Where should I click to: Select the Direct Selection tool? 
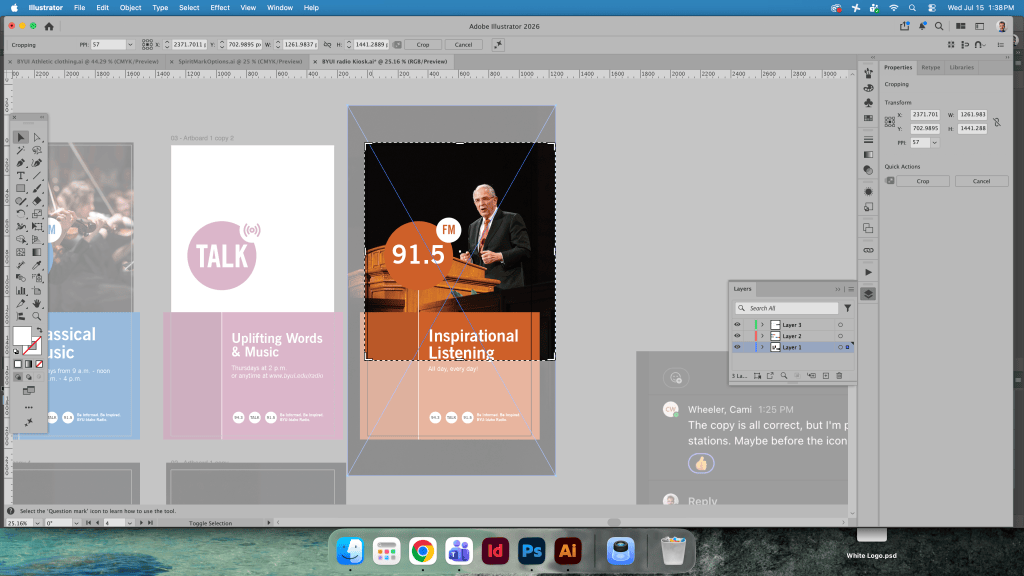(37, 137)
